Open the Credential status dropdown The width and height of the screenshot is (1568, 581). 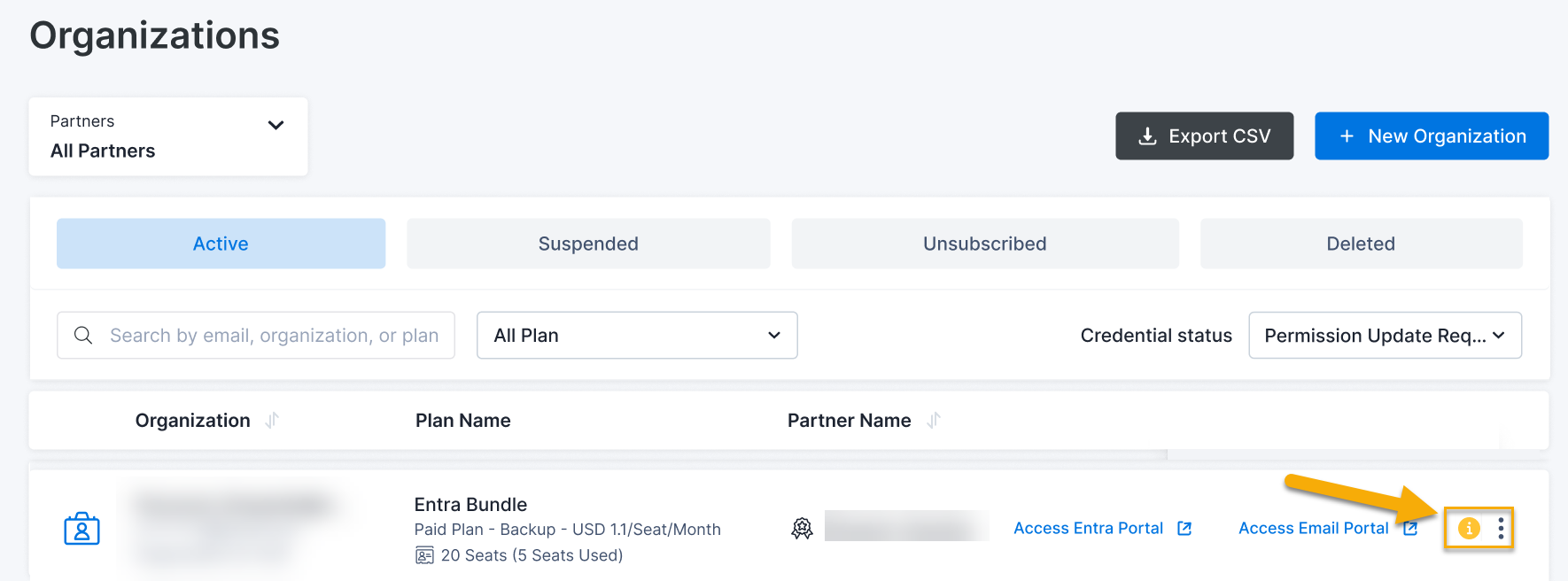1385,336
